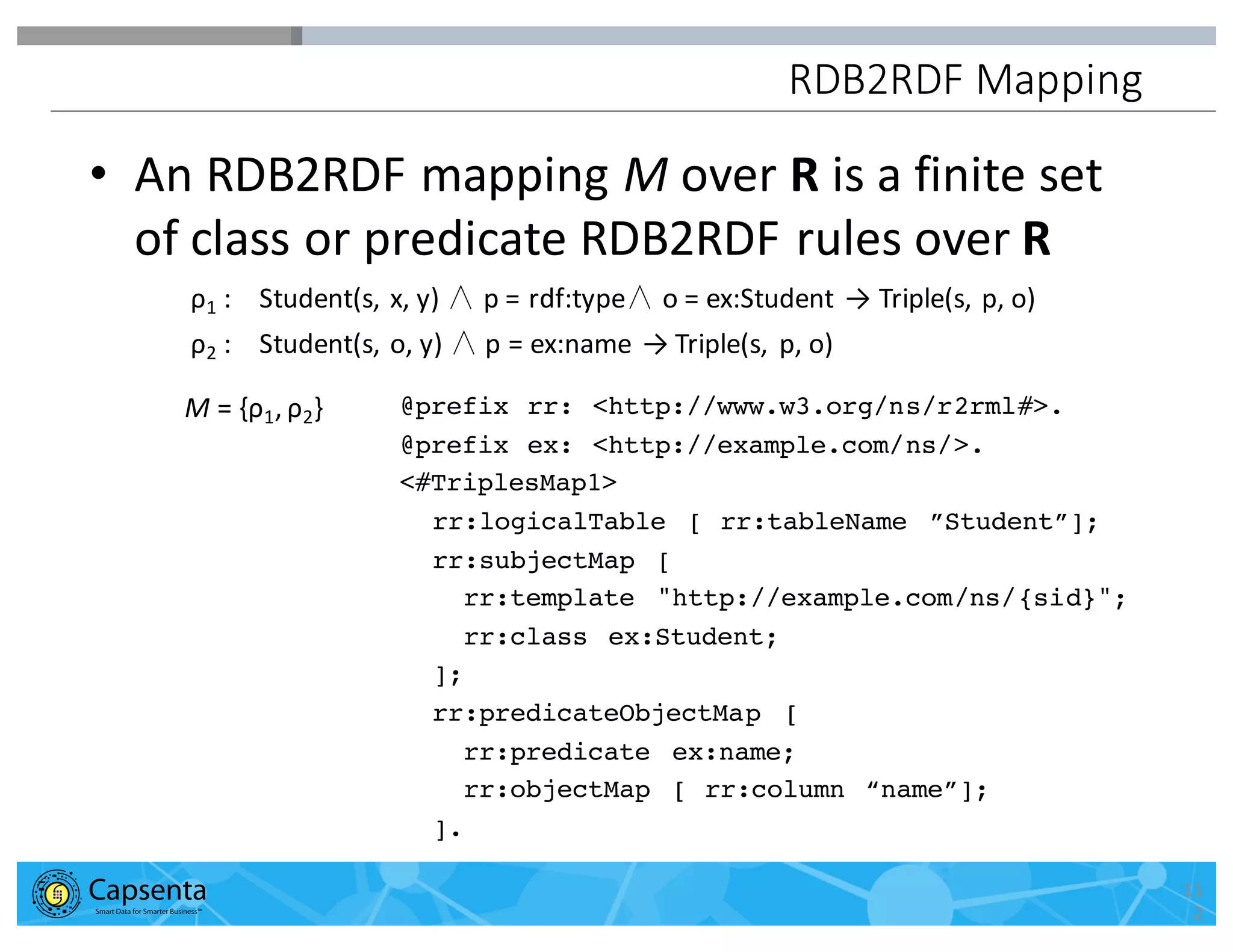This screenshot has width=1233, height=952.
Task: Click the line "of class or predicate RDB2RDF rules"
Action: (592, 239)
